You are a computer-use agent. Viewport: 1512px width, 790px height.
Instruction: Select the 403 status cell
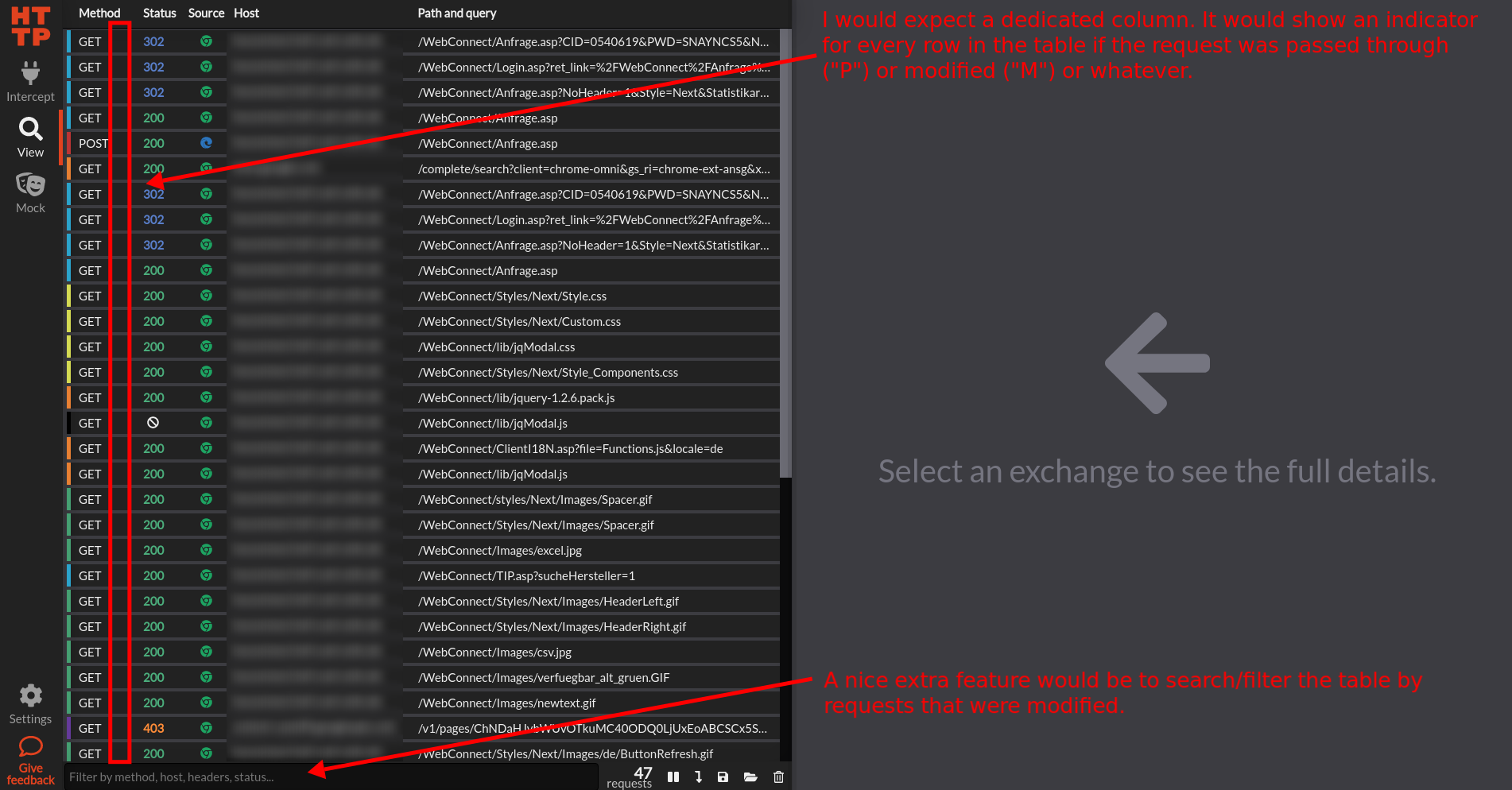pyautogui.click(x=153, y=728)
